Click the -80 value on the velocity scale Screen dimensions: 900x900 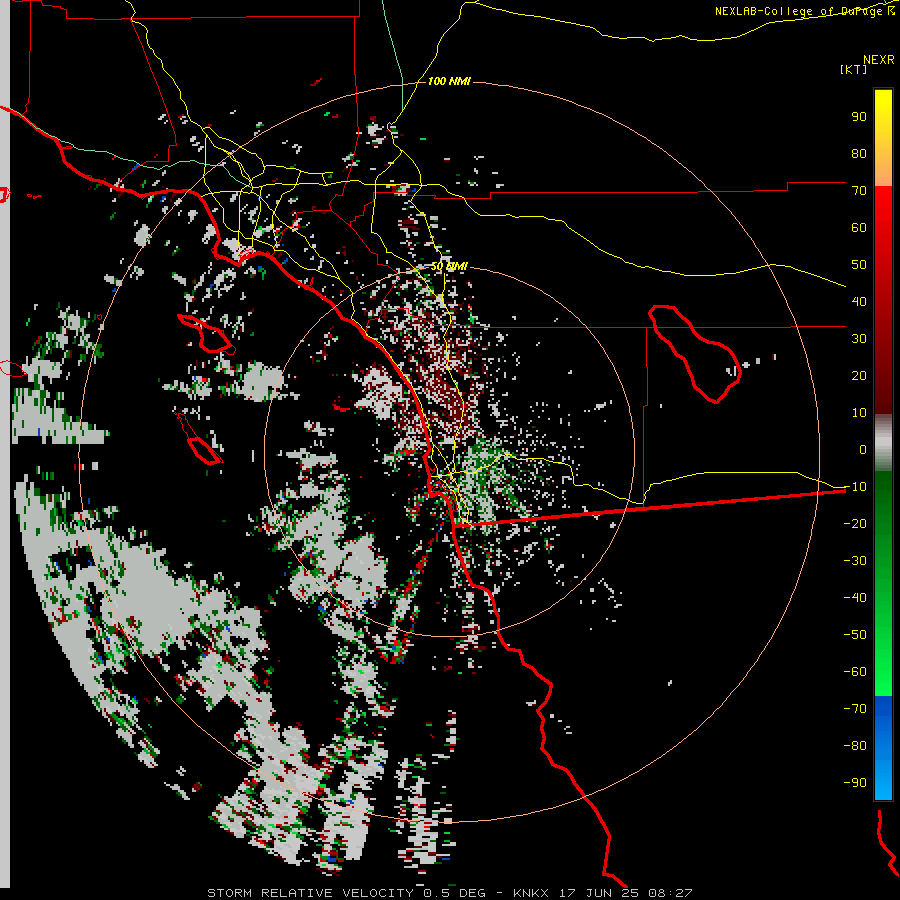coord(855,746)
